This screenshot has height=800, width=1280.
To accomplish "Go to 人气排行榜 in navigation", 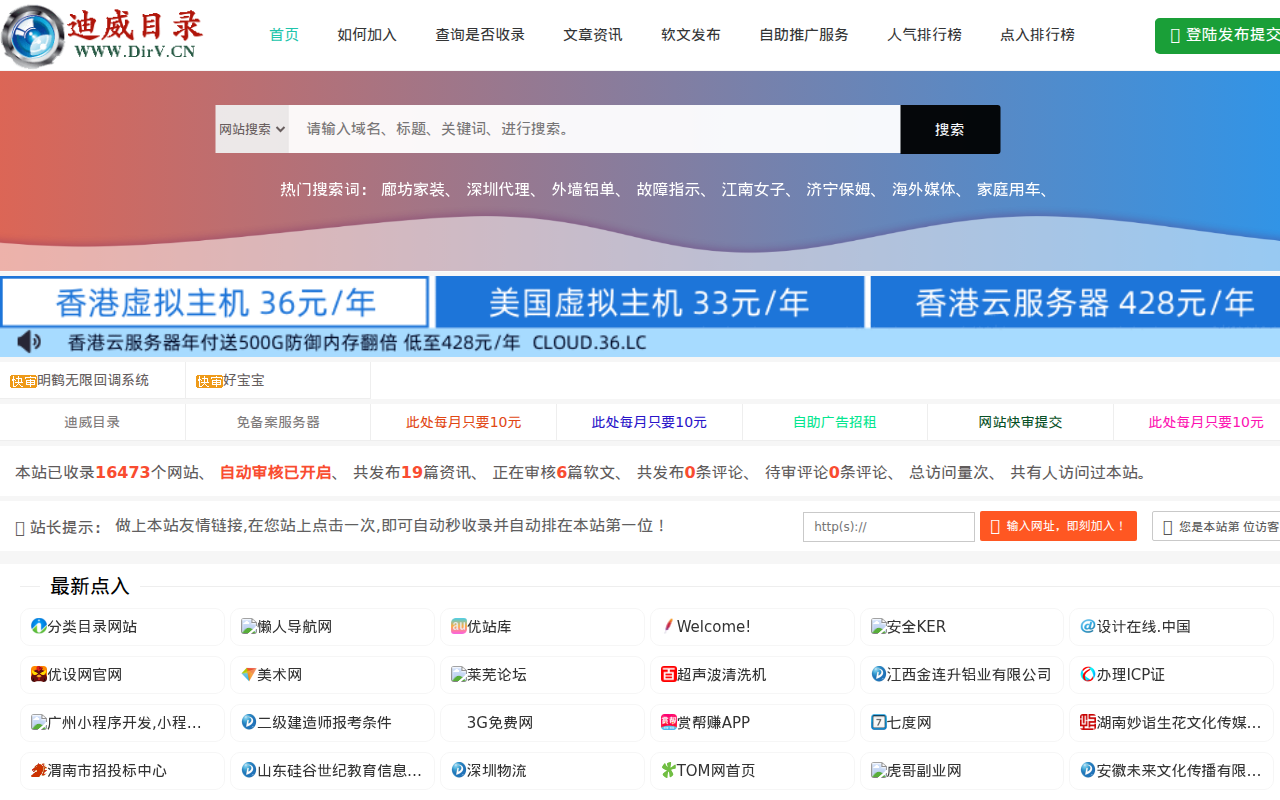I will 924,35.
